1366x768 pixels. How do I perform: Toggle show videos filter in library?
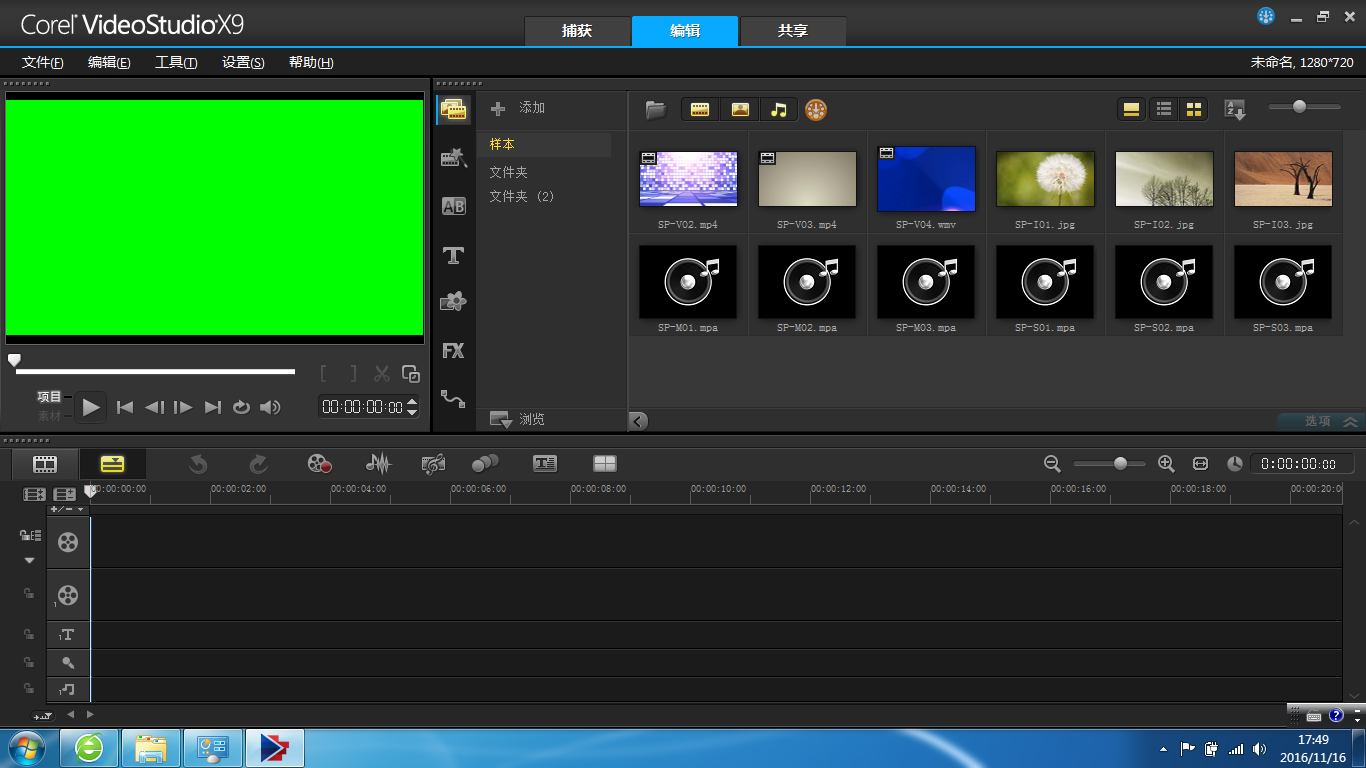[700, 110]
